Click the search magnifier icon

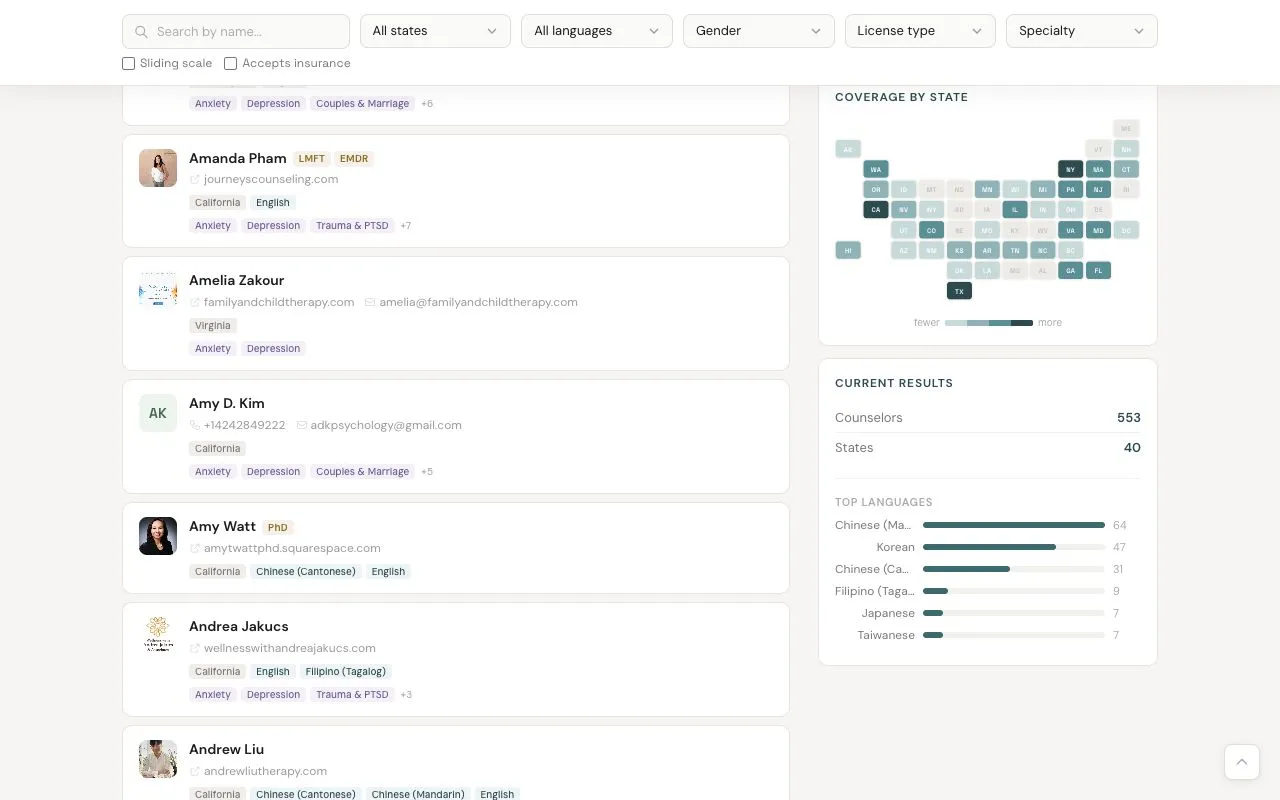coord(142,32)
